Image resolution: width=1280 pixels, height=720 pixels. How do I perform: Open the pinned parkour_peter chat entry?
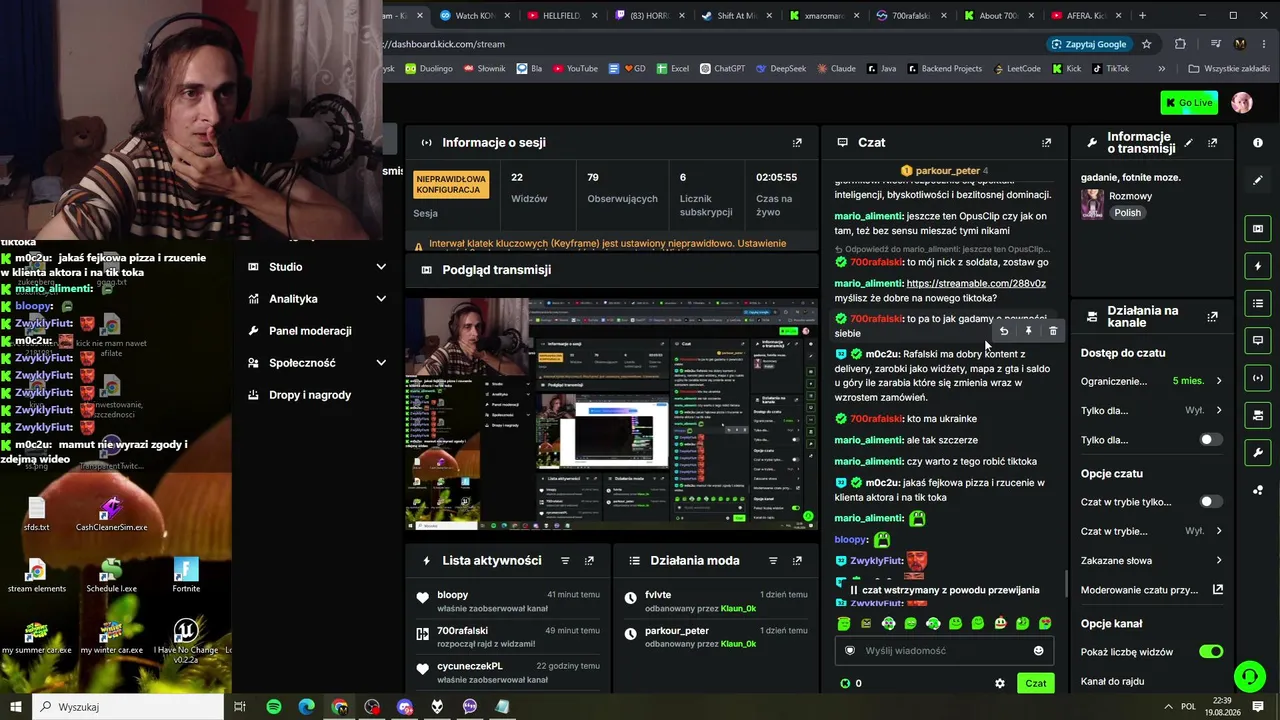click(945, 171)
